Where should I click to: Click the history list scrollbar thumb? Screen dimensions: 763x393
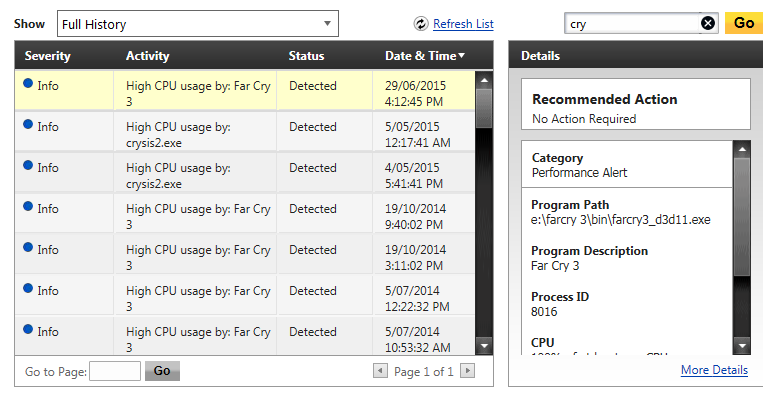(484, 108)
